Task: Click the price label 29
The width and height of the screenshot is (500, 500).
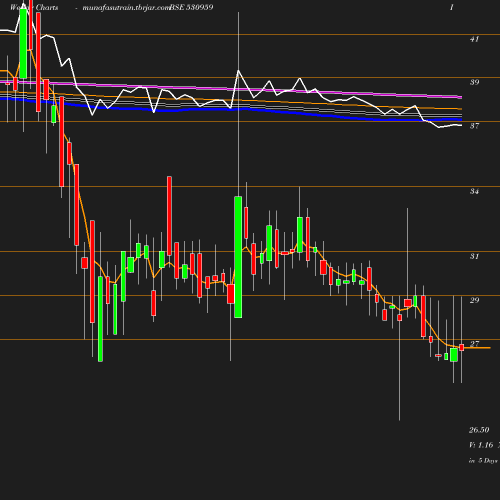Action: pos(474,300)
